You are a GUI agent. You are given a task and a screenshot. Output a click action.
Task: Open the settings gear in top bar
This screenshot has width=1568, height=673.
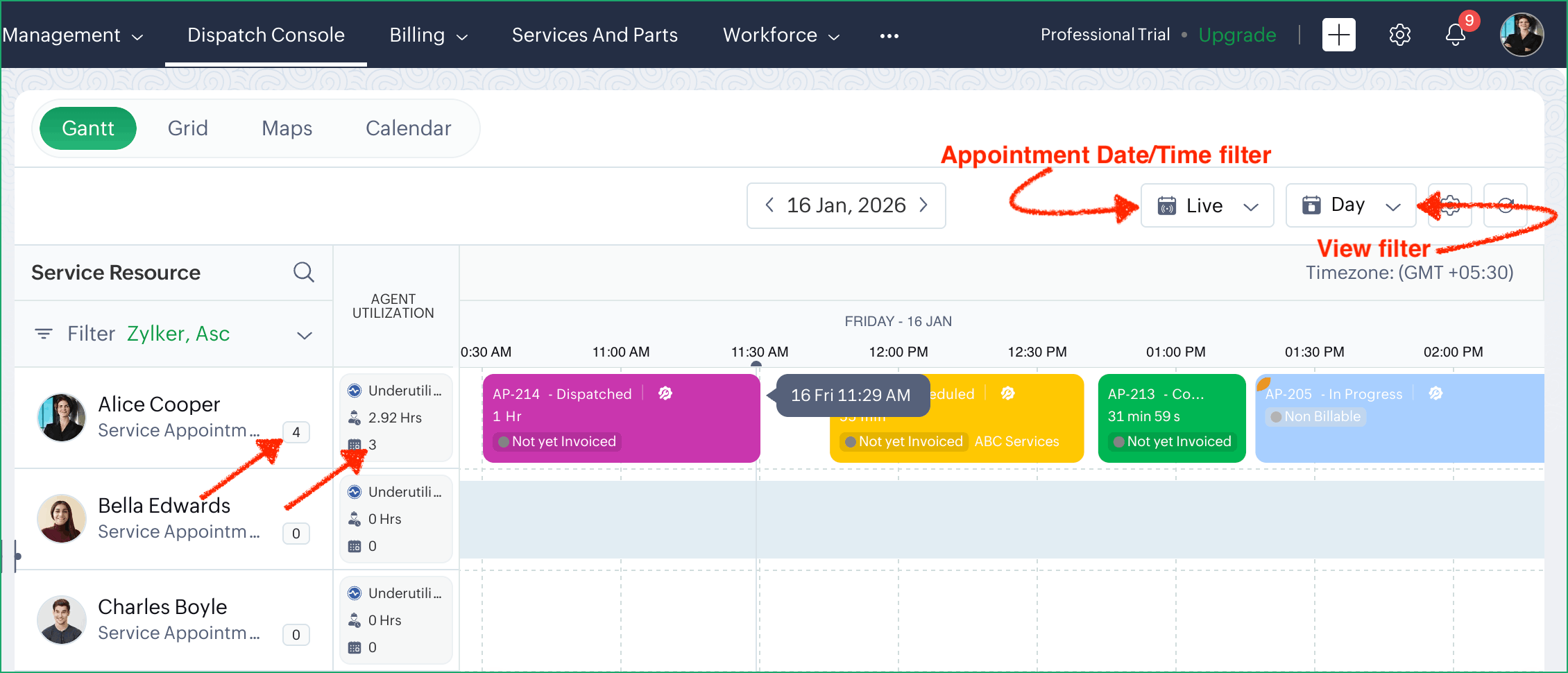[x=1399, y=35]
